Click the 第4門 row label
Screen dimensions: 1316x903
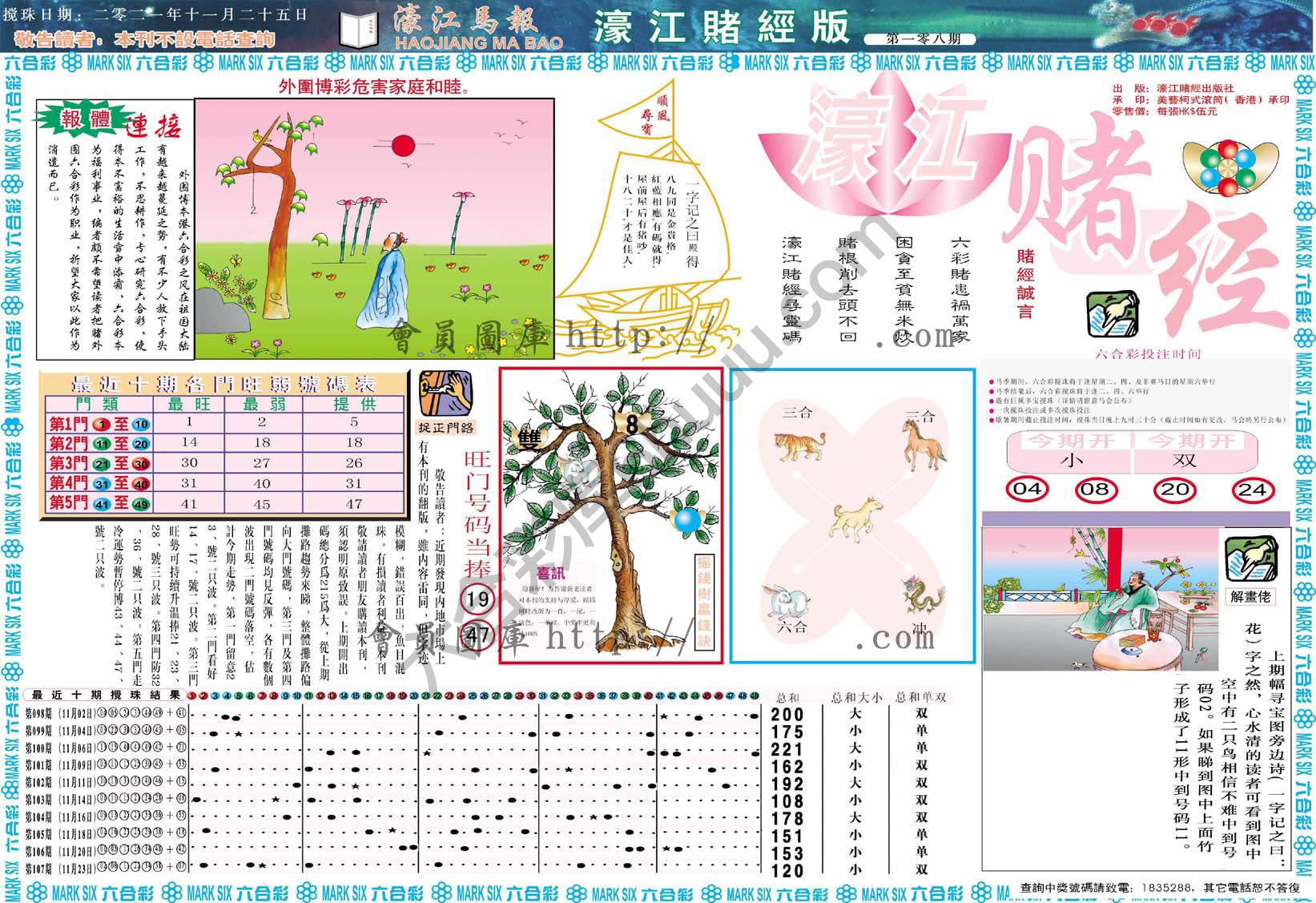pos(100,482)
